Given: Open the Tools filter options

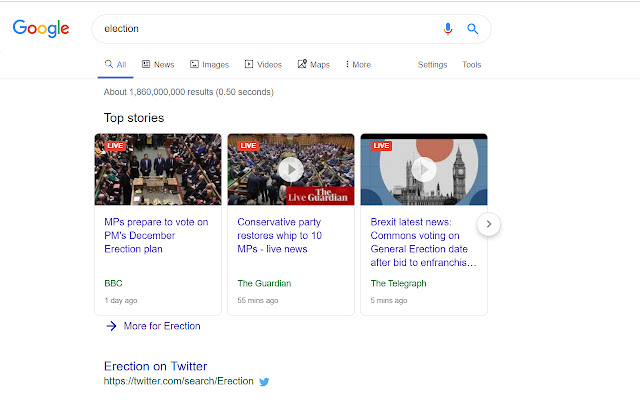Looking at the screenshot, I should tap(471, 65).
